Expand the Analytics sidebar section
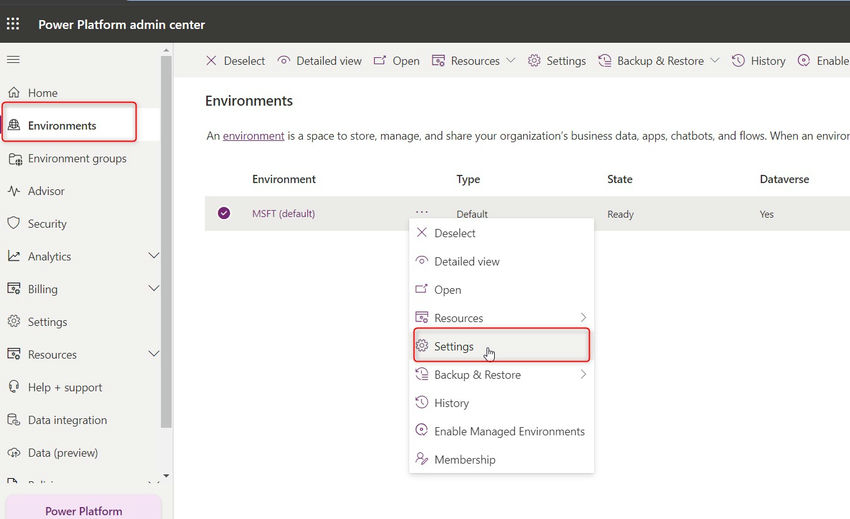 [x=153, y=256]
